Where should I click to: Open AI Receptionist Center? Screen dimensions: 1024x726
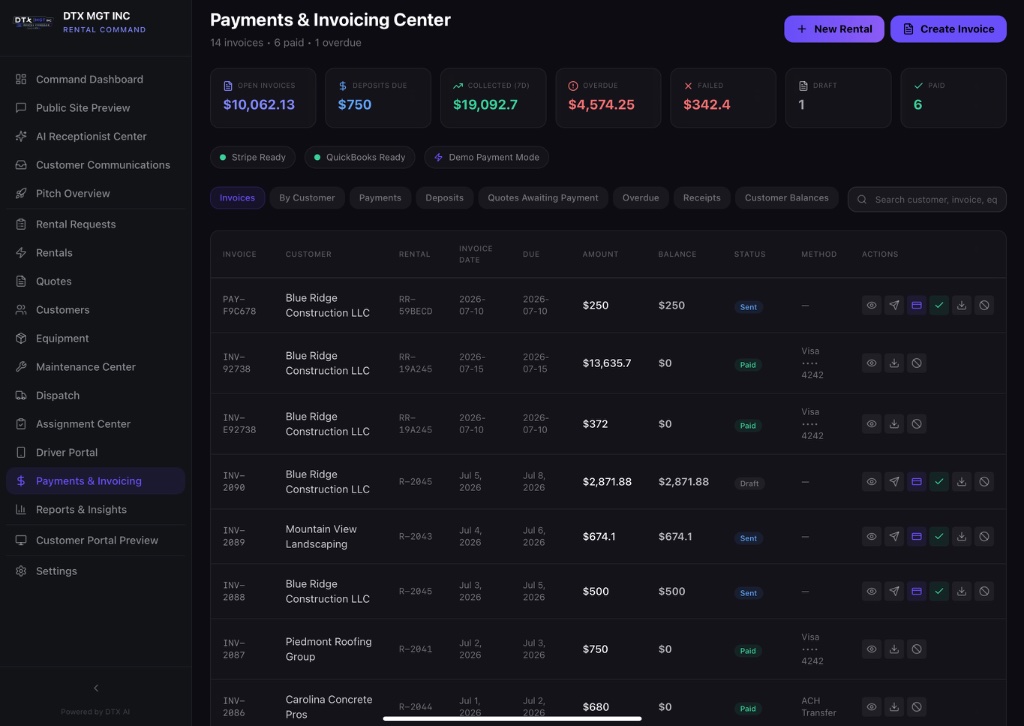pos(95,136)
